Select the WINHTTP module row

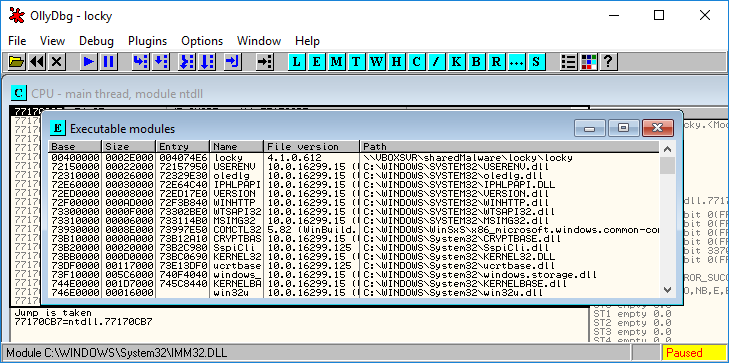(x=354, y=203)
